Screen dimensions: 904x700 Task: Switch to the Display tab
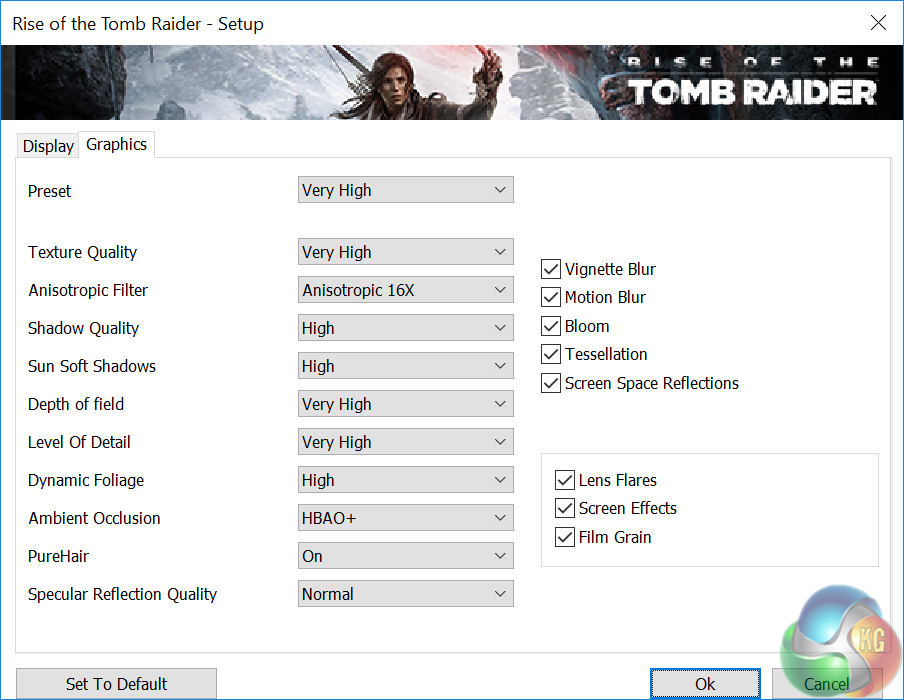click(x=48, y=146)
